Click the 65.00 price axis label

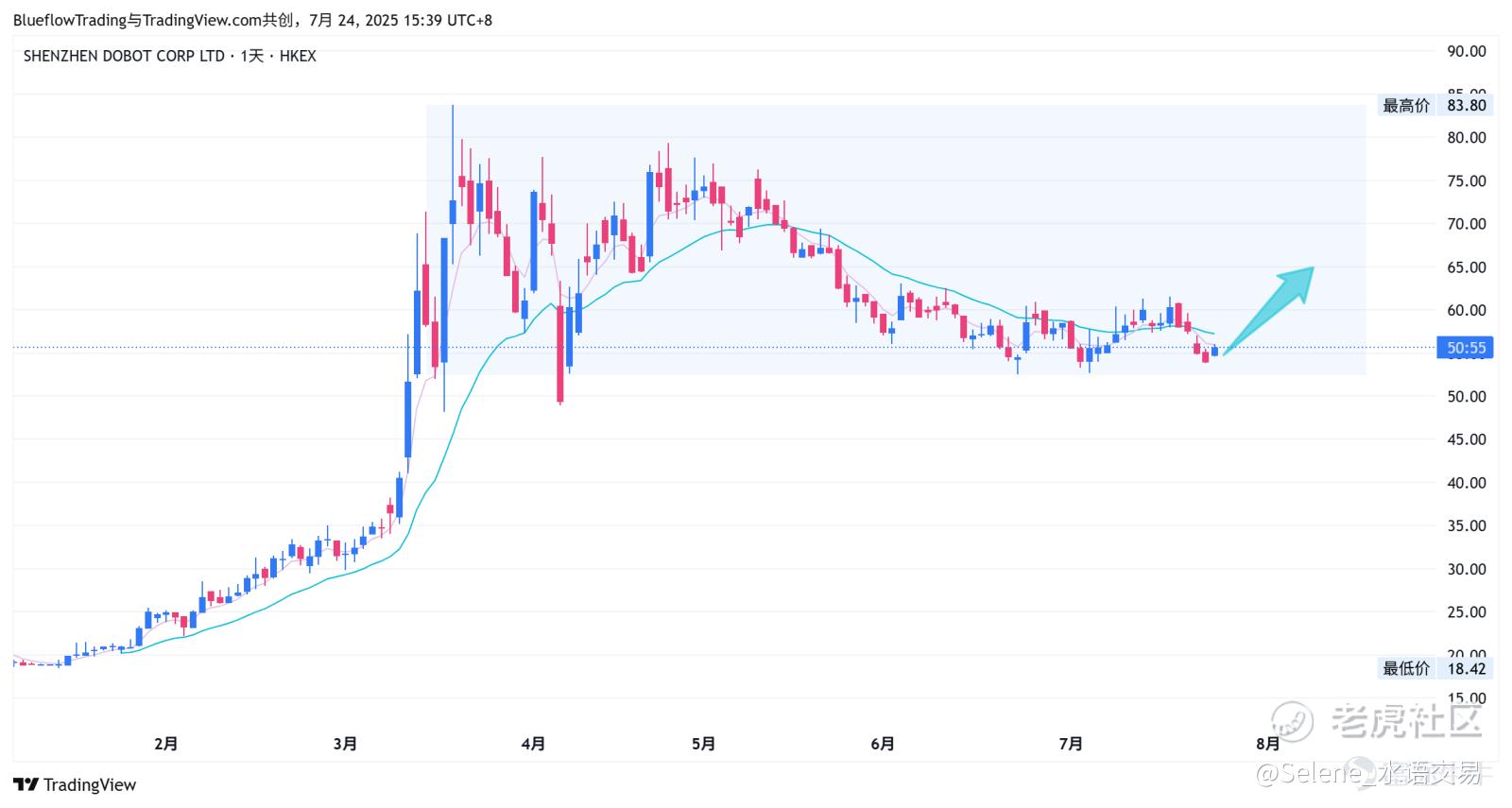tap(1467, 267)
